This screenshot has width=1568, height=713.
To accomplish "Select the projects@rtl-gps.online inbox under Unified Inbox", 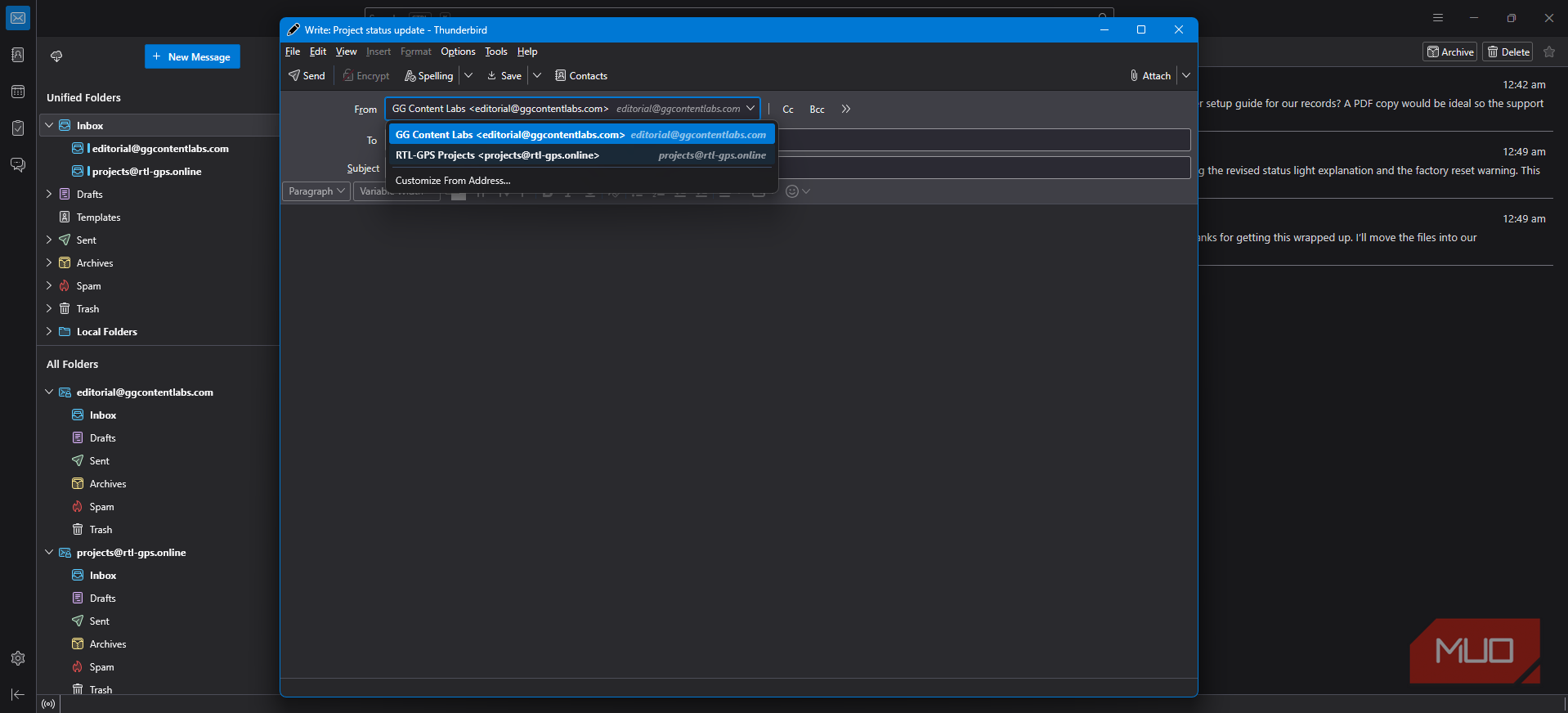I will (146, 172).
